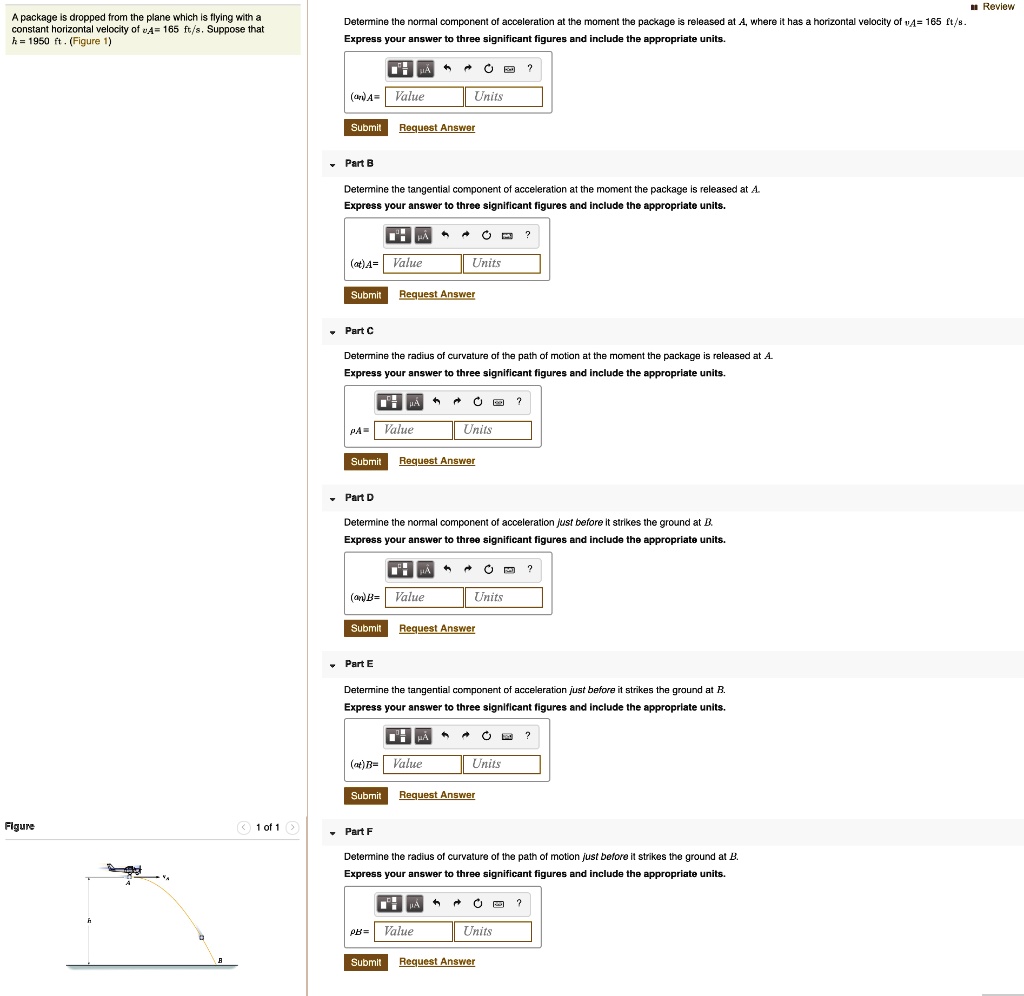Request Answer for Part C
The width and height of the screenshot is (1024, 996).
437,461
